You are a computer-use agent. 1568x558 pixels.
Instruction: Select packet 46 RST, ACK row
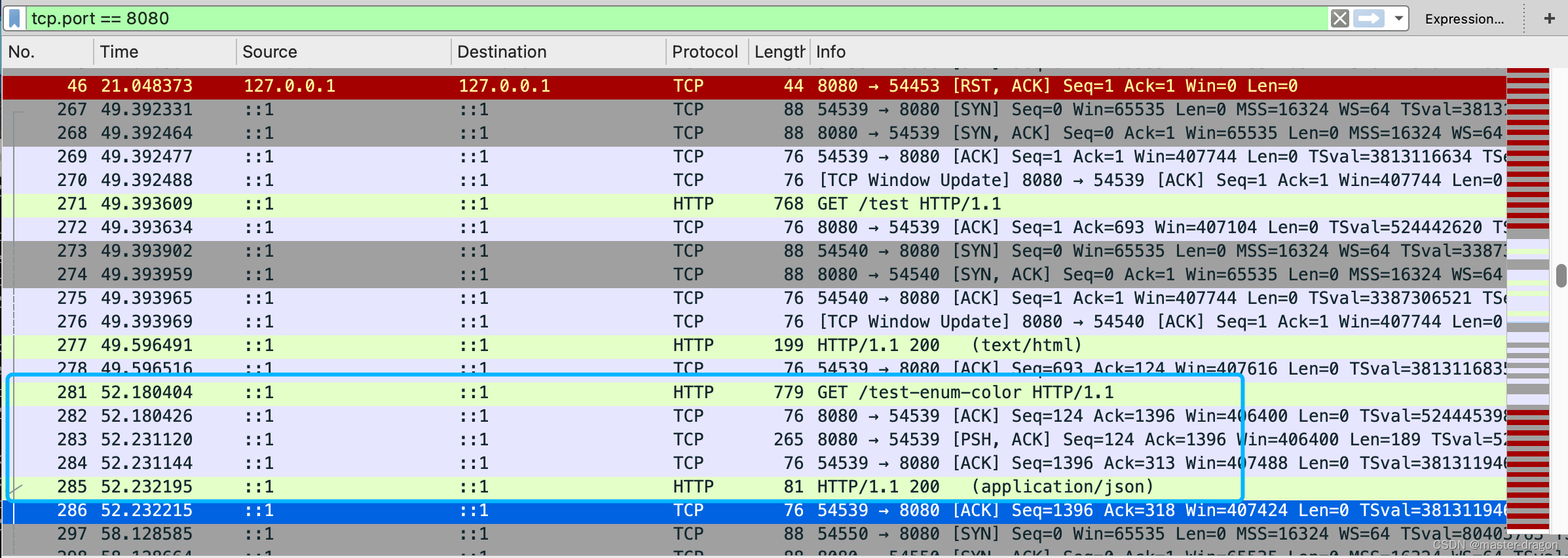point(755,86)
